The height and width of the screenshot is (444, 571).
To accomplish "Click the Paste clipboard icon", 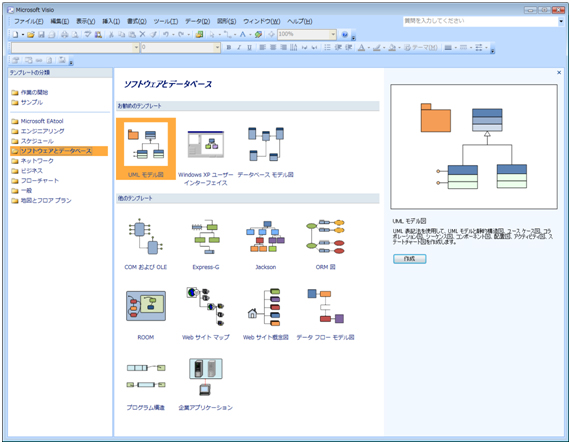I will (132, 35).
